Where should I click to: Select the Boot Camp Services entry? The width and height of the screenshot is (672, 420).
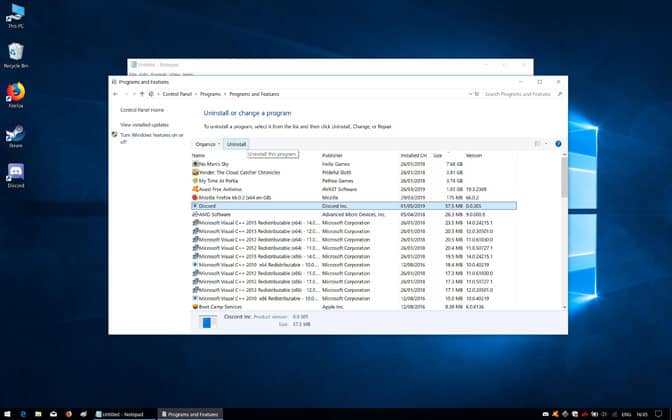click(354, 307)
